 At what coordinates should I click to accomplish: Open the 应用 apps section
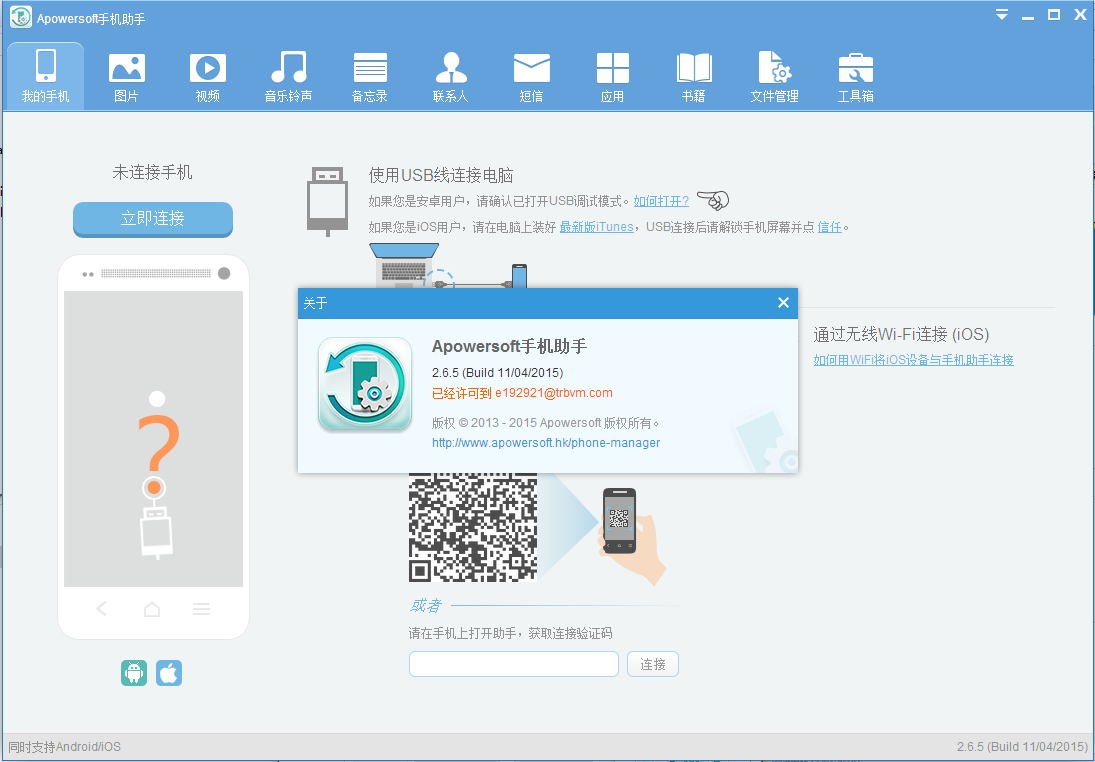(x=612, y=76)
